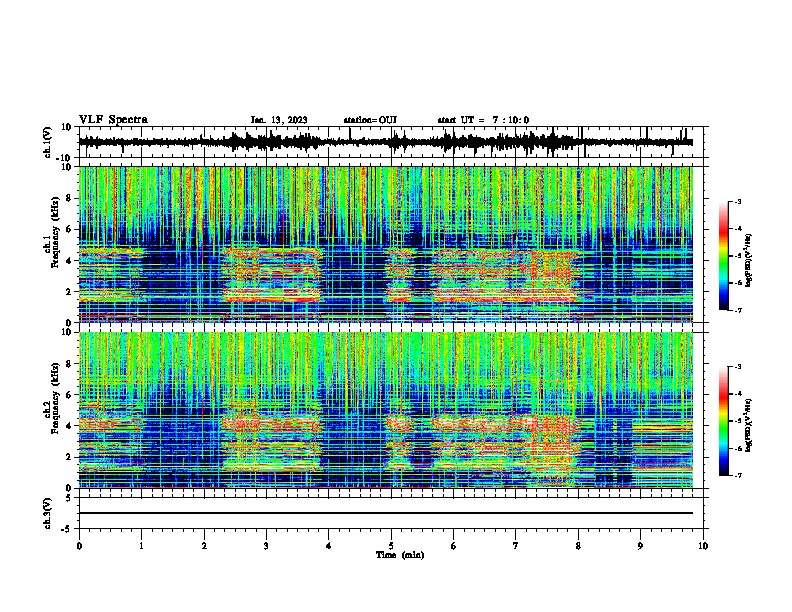Click the "6" tick on ch.1 frequency axis

pos(71,230)
